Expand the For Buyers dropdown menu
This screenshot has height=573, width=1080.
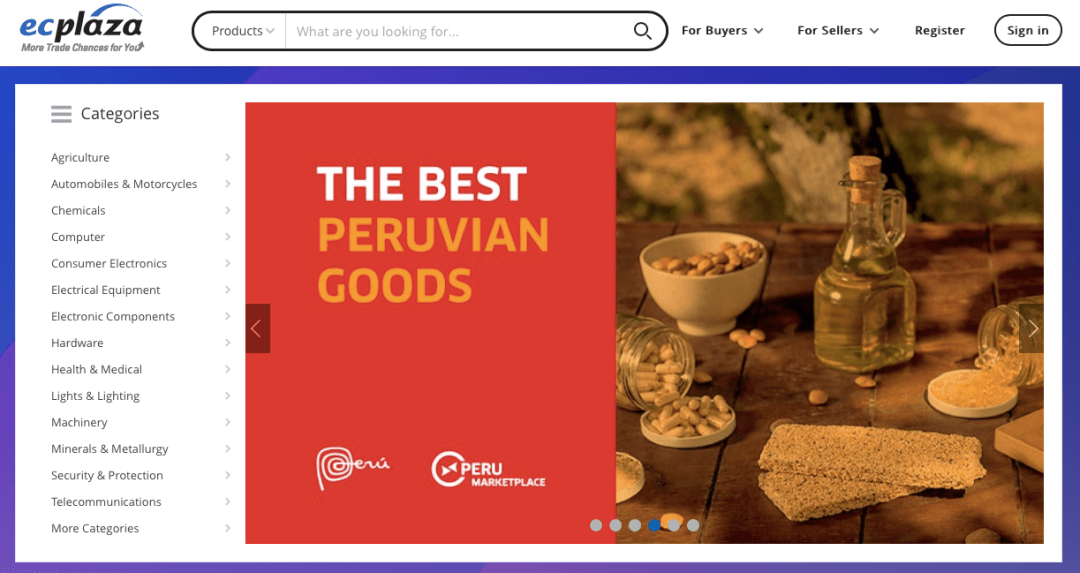[x=722, y=30]
